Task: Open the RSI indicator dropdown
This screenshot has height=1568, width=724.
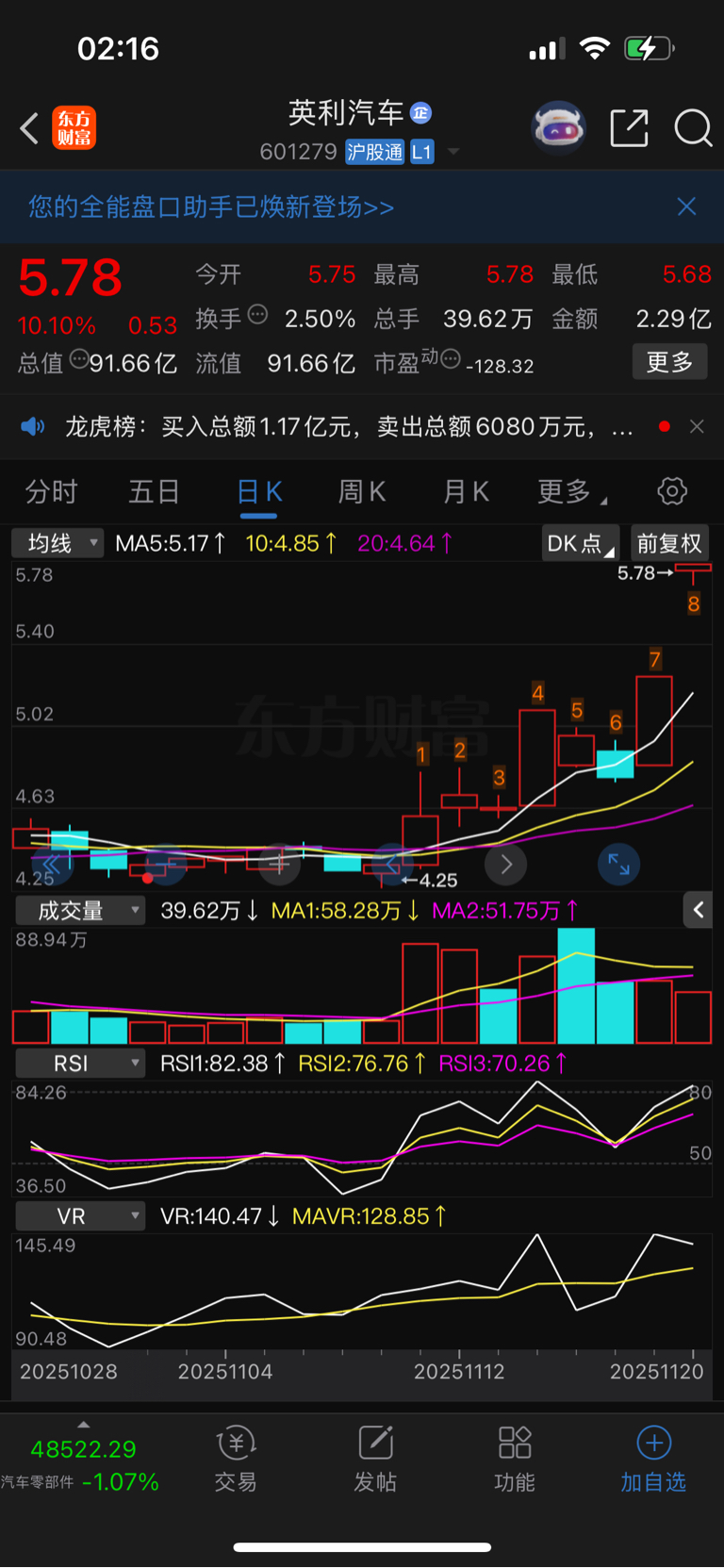Action: tap(80, 1064)
